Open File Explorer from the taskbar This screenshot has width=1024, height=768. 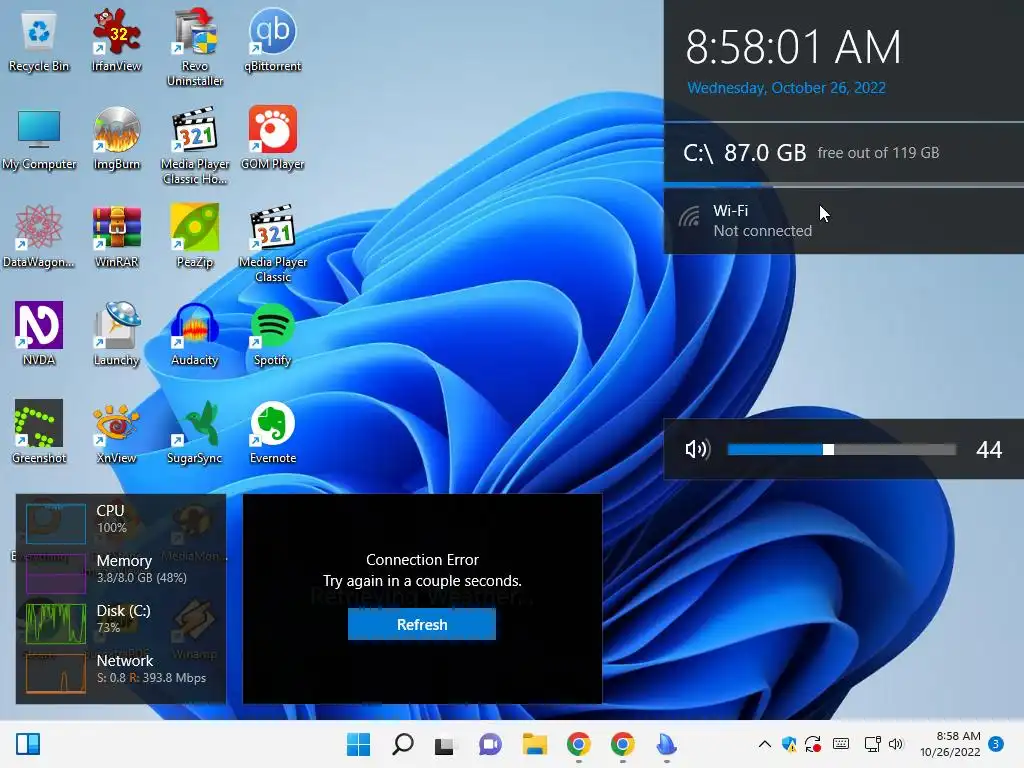click(x=534, y=744)
